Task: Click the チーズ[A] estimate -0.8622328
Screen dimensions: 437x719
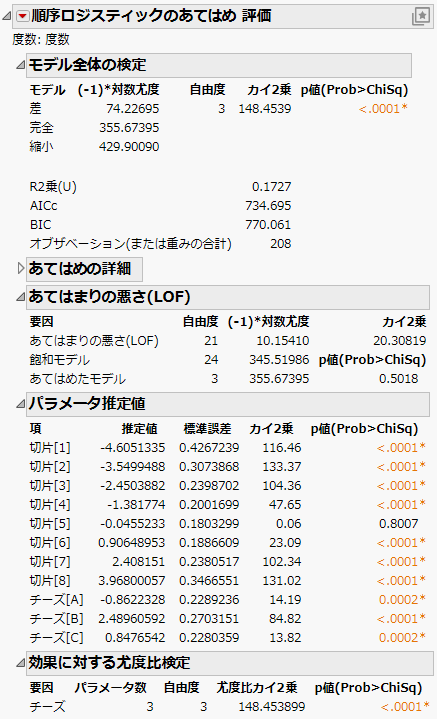Action: (x=133, y=600)
